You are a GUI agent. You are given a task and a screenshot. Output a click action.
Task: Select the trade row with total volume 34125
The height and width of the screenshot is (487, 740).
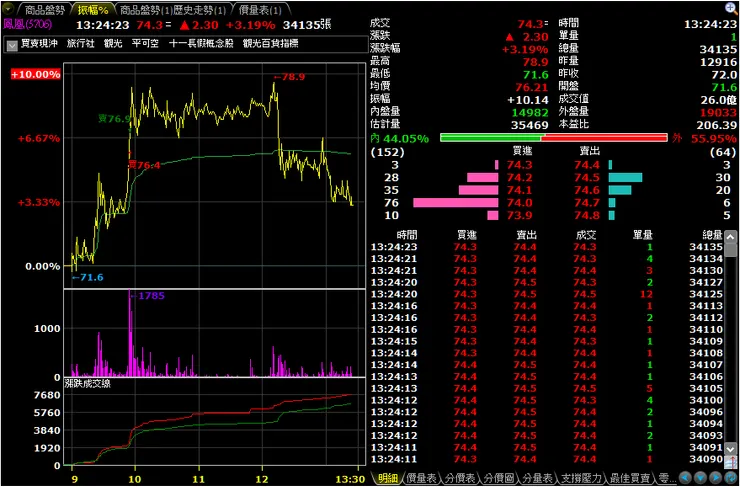547,294
